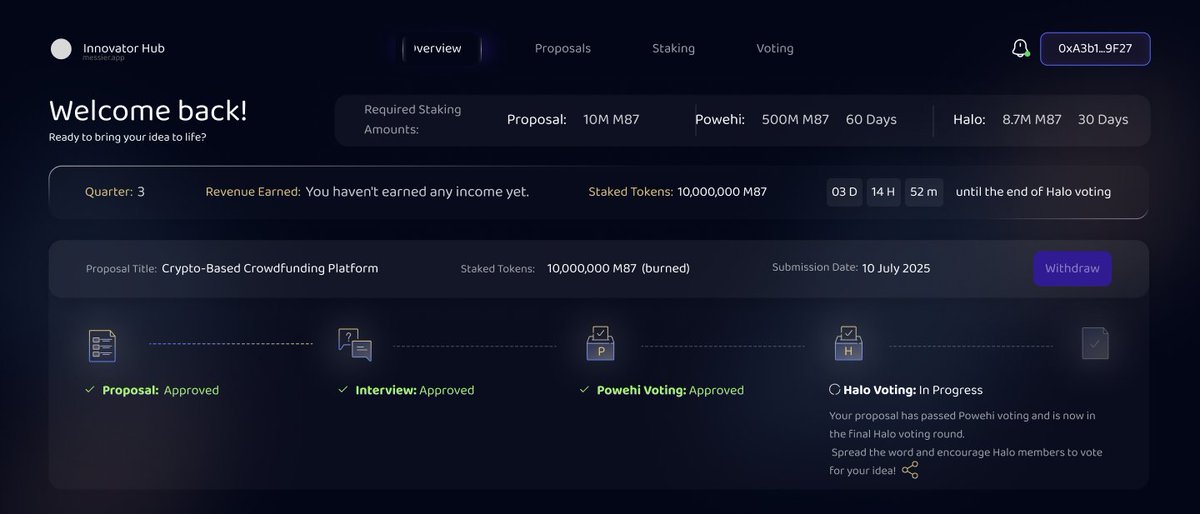The width and height of the screenshot is (1200, 514).
Task: Click the Staked Tokens 10,000,000 M87 summary
Action: [x=678, y=192]
